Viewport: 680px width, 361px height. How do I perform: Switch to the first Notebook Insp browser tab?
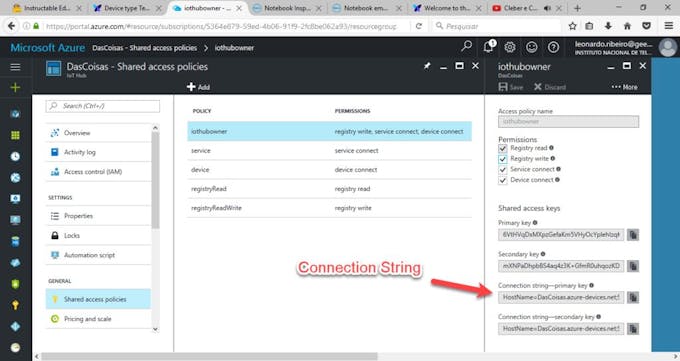(287, 8)
